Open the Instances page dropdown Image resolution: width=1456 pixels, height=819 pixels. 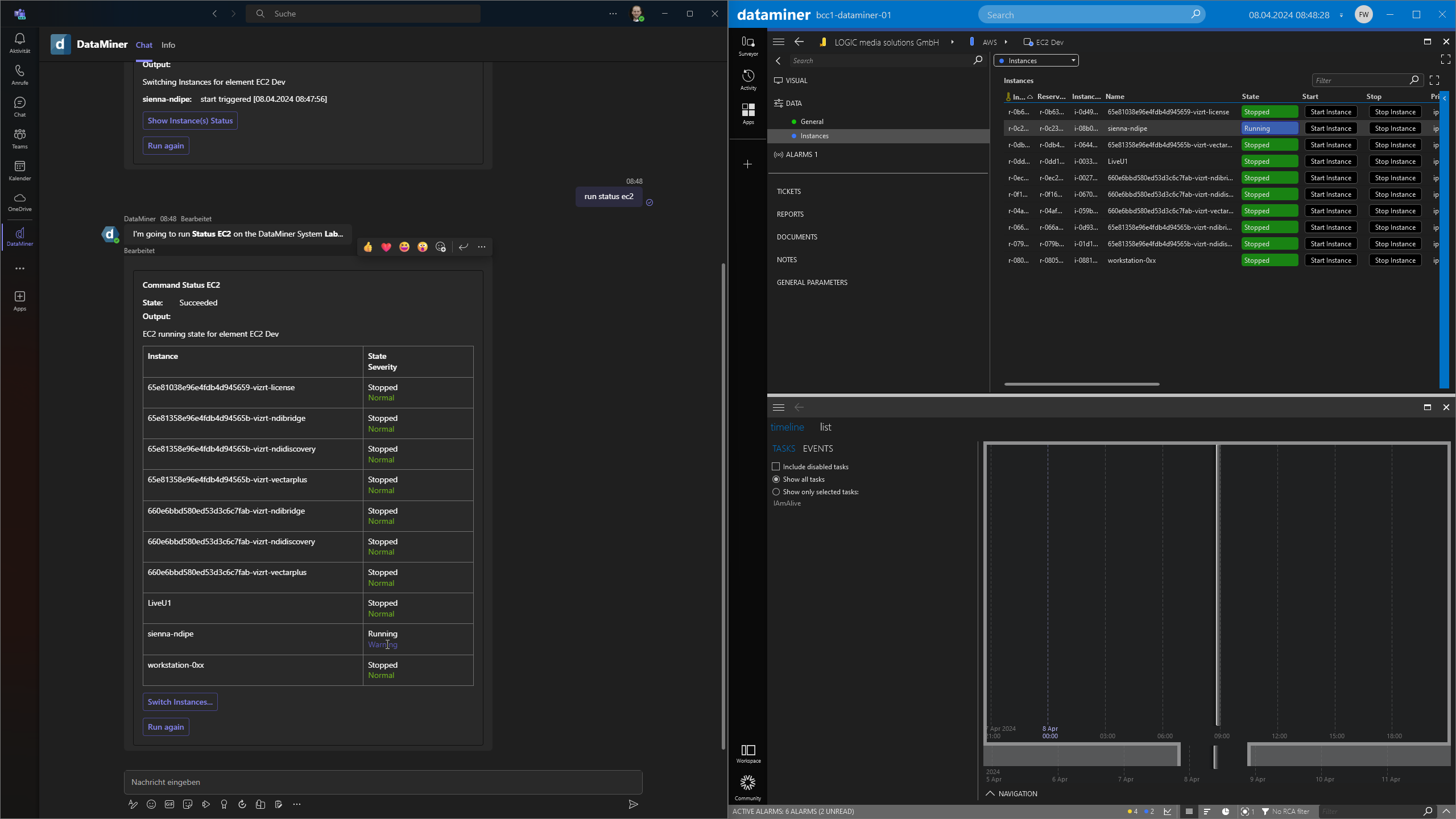(1036, 61)
